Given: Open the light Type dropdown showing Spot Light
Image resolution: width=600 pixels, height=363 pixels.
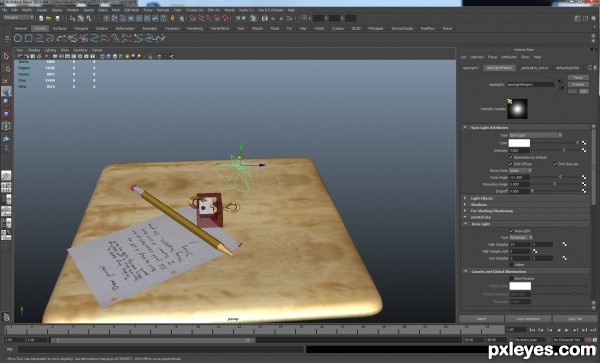Looking at the screenshot, I should coord(535,135).
